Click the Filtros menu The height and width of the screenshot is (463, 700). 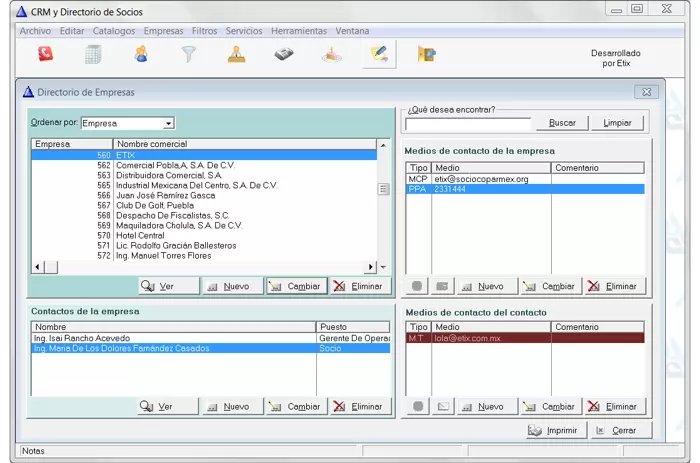coord(205,31)
